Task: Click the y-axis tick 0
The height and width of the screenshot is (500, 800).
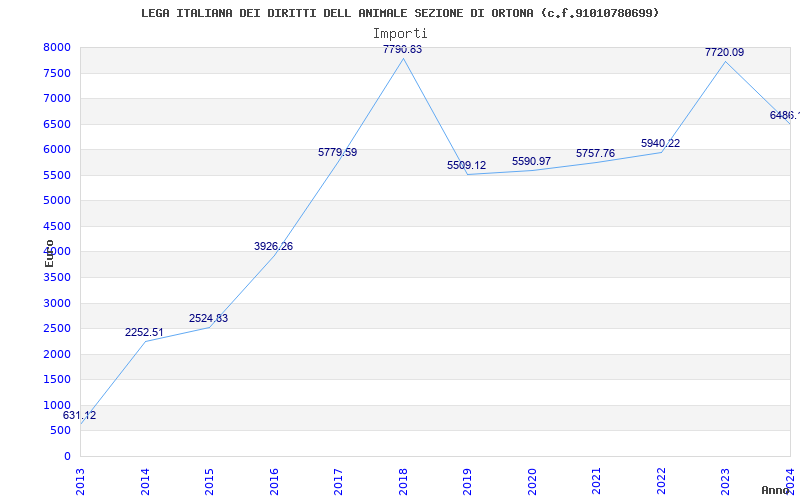Action: 67,456
